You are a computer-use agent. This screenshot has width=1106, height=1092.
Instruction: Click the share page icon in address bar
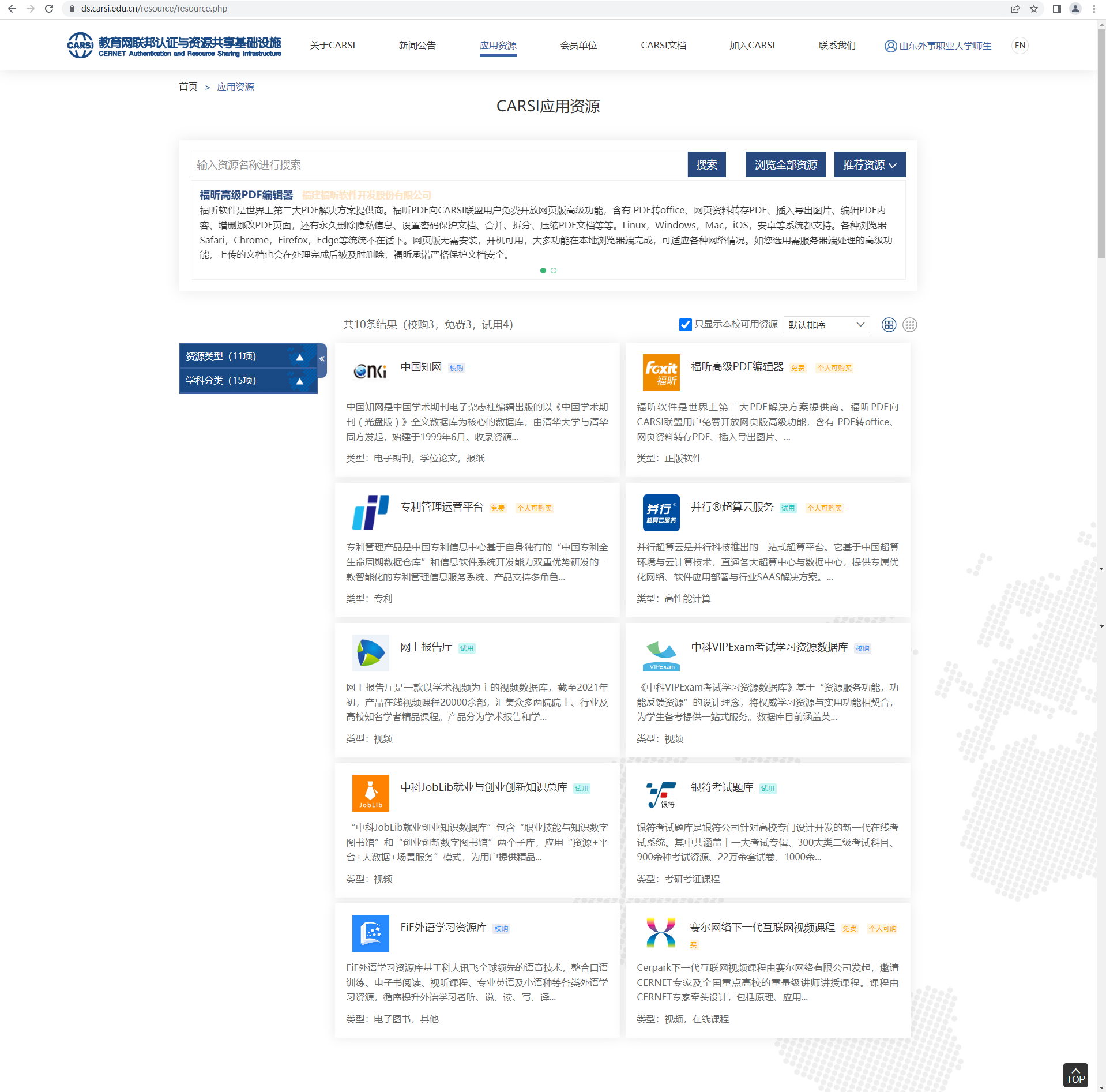[x=1015, y=9]
